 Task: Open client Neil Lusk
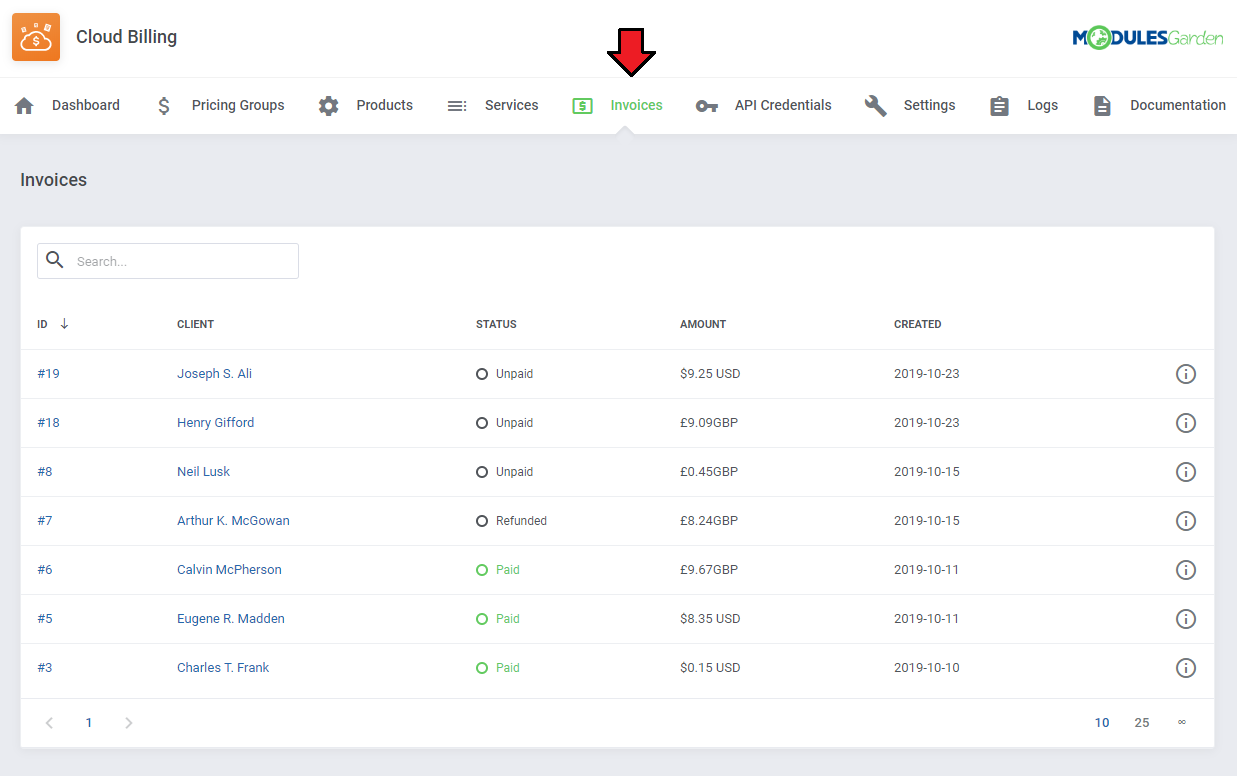point(203,472)
